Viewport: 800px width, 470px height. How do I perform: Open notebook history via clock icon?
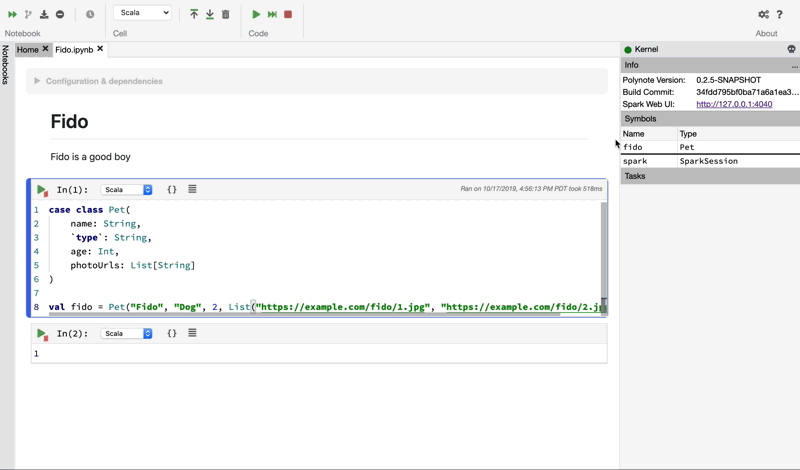90,14
